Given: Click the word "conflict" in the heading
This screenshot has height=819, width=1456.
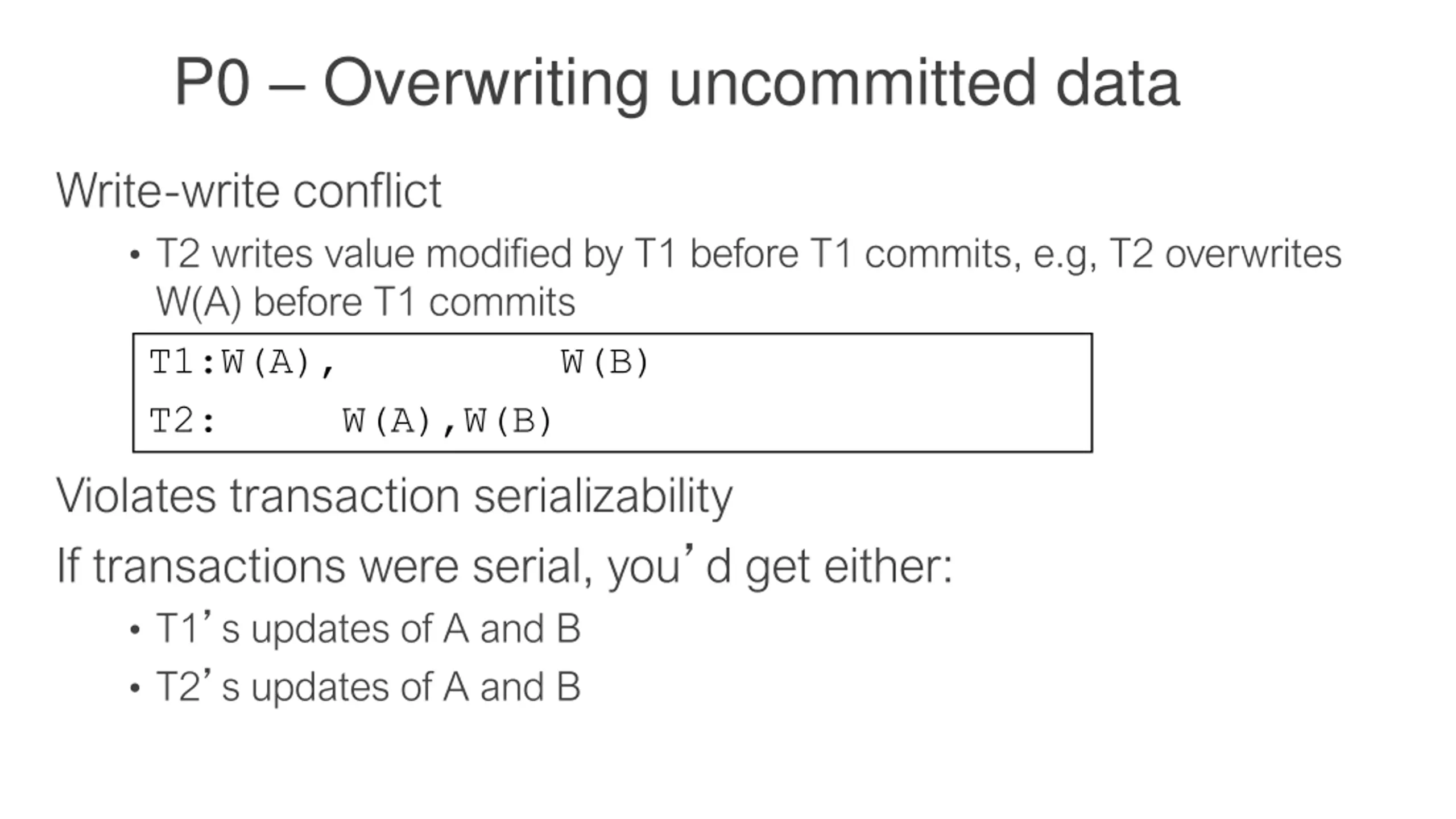Looking at the screenshot, I should click(367, 191).
